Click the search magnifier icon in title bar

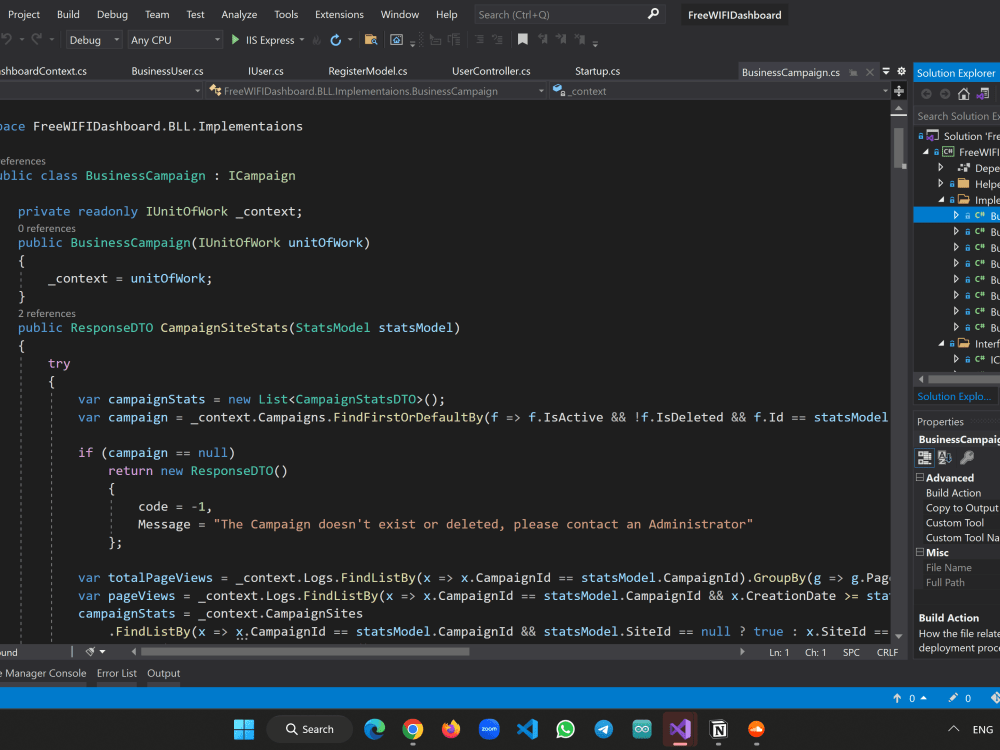[x=653, y=14]
